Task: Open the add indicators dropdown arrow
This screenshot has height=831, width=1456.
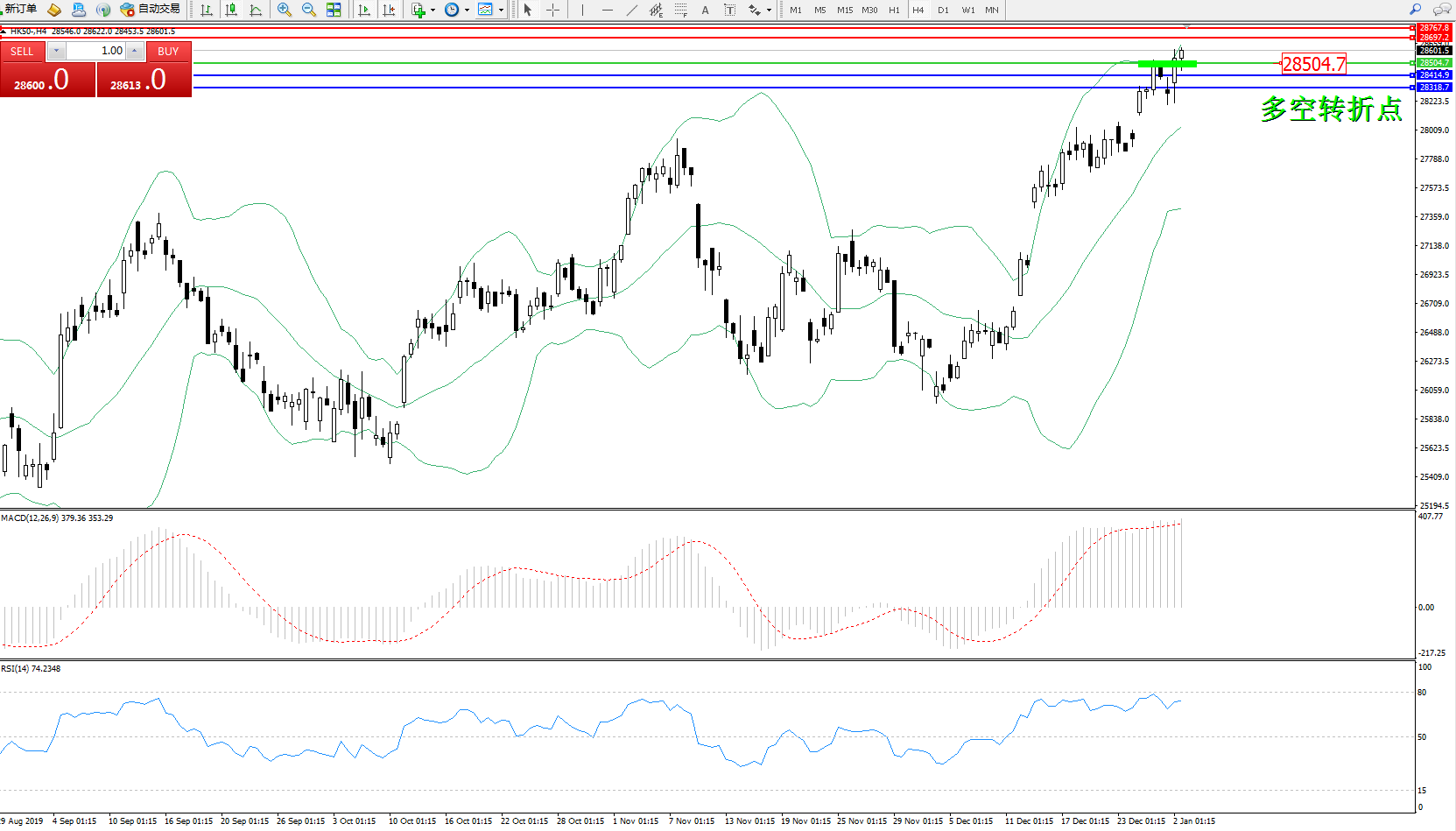Action: 433,11
